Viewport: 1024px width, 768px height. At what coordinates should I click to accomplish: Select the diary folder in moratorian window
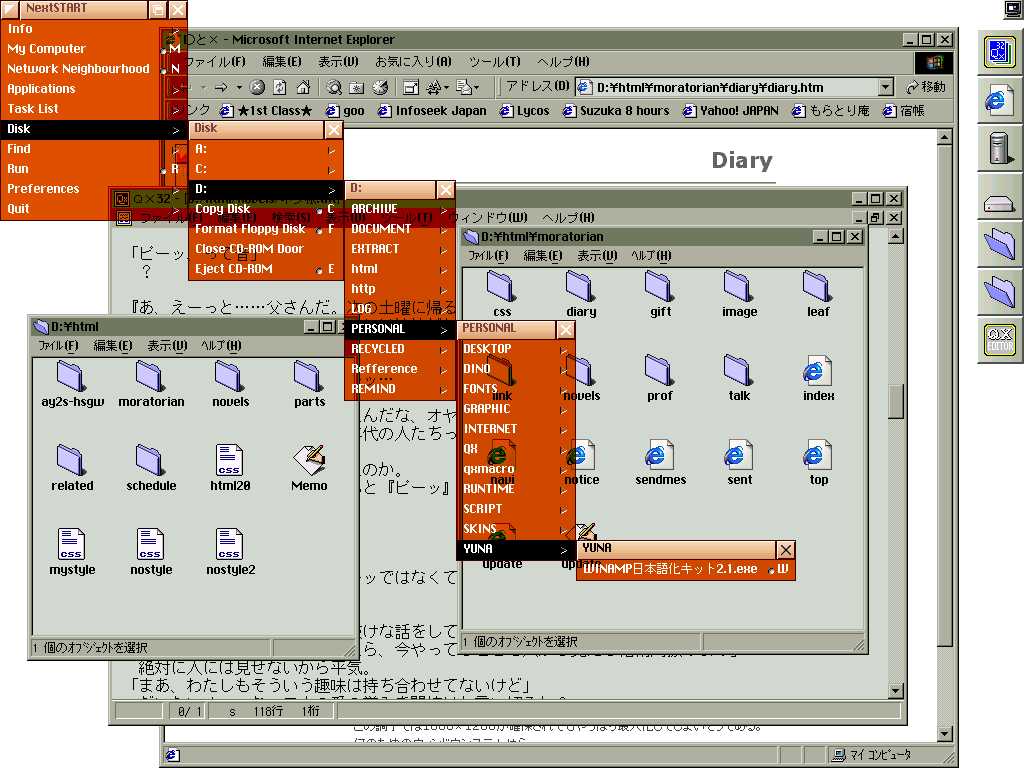click(581, 295)
